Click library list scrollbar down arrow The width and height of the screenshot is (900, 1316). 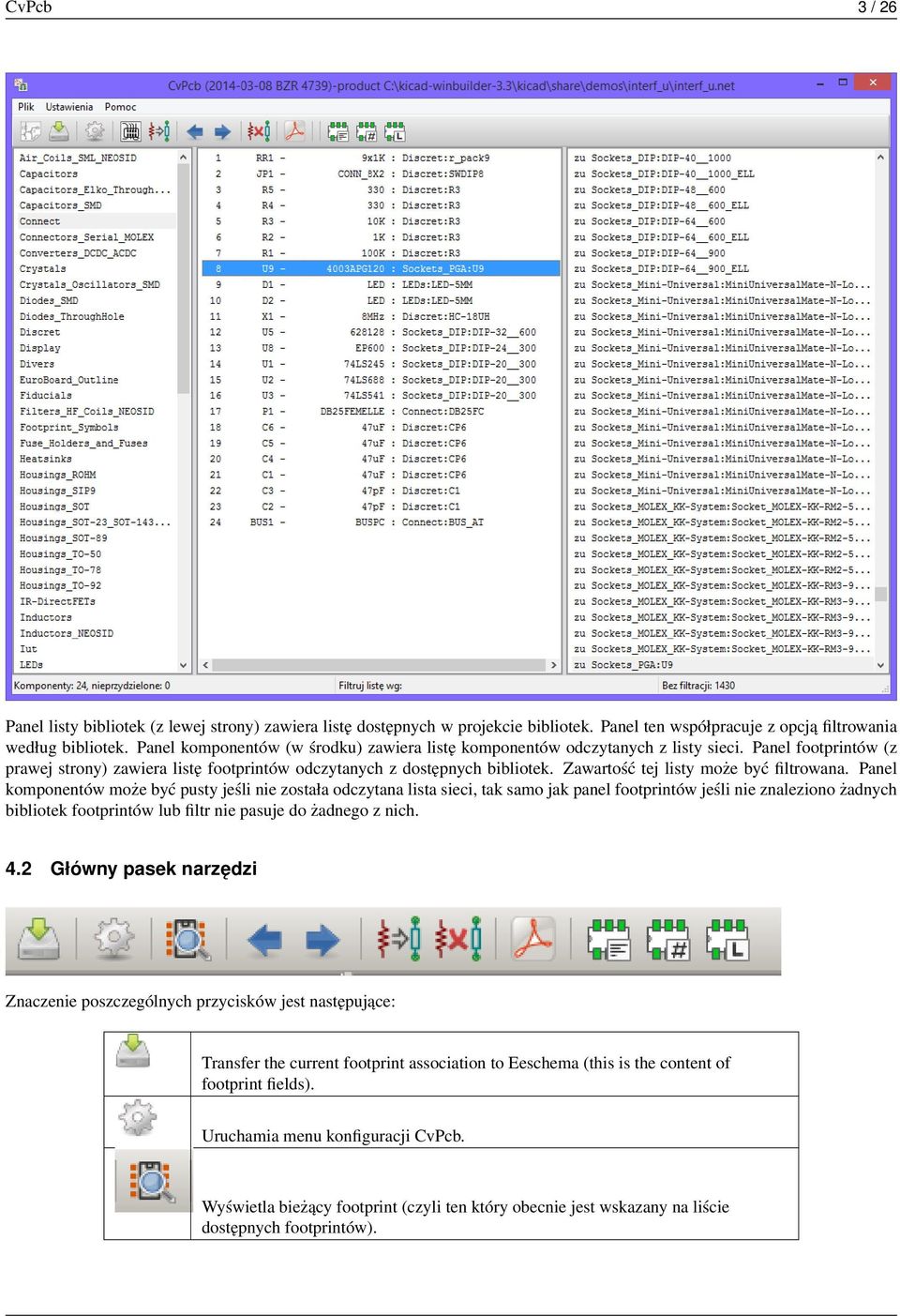[183, 665]
